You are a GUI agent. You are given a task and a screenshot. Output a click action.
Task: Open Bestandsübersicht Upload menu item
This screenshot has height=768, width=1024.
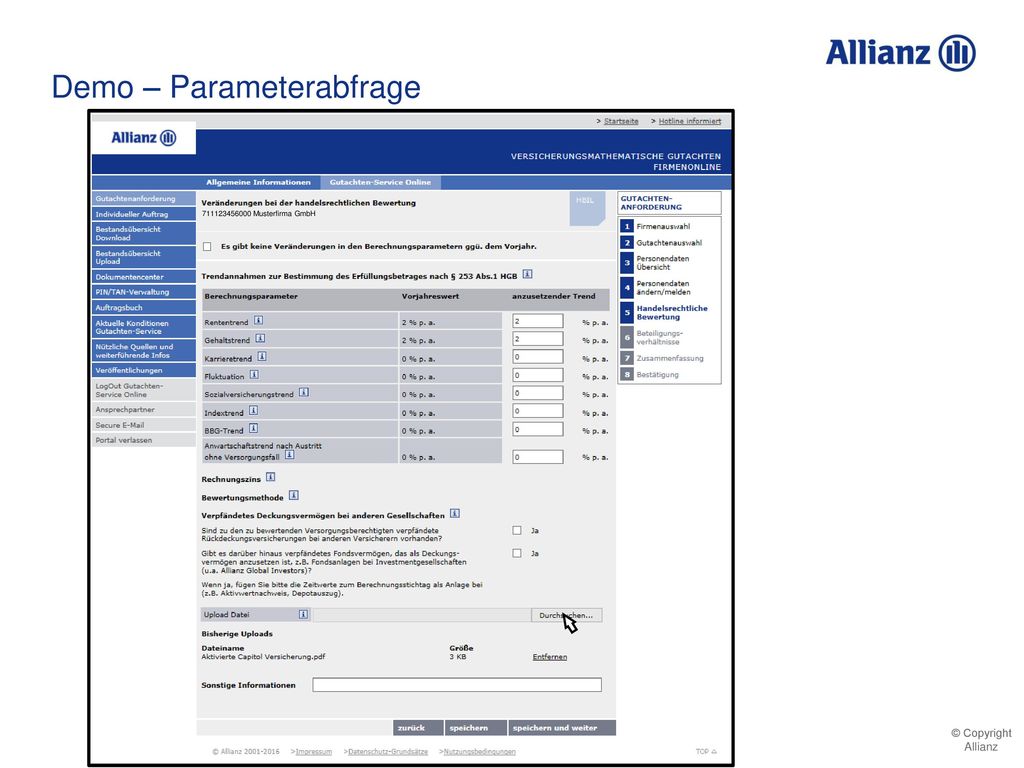point(144,257)
